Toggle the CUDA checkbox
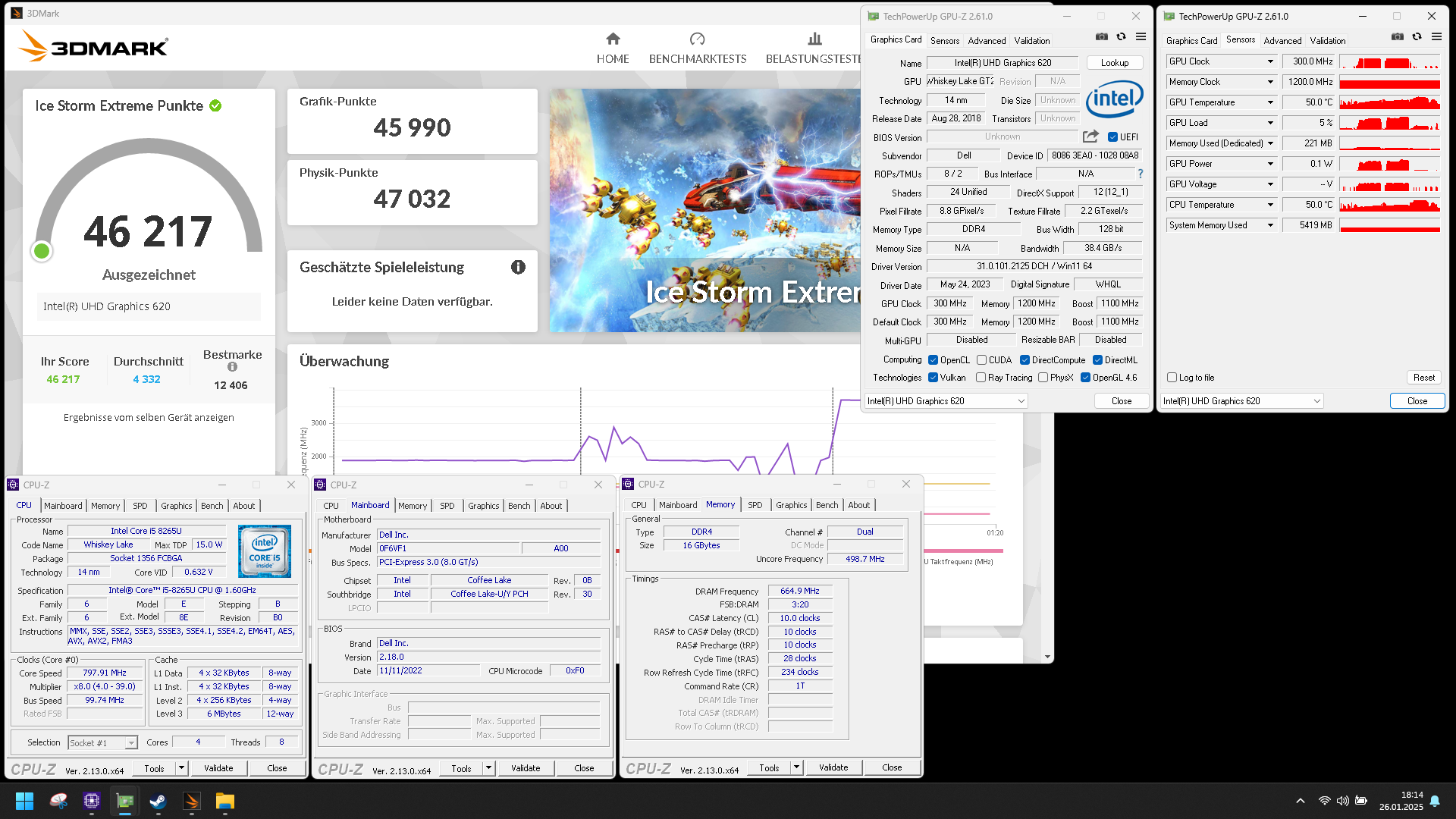The width and height of the screenshot is (1456, 819). point(981,360)
